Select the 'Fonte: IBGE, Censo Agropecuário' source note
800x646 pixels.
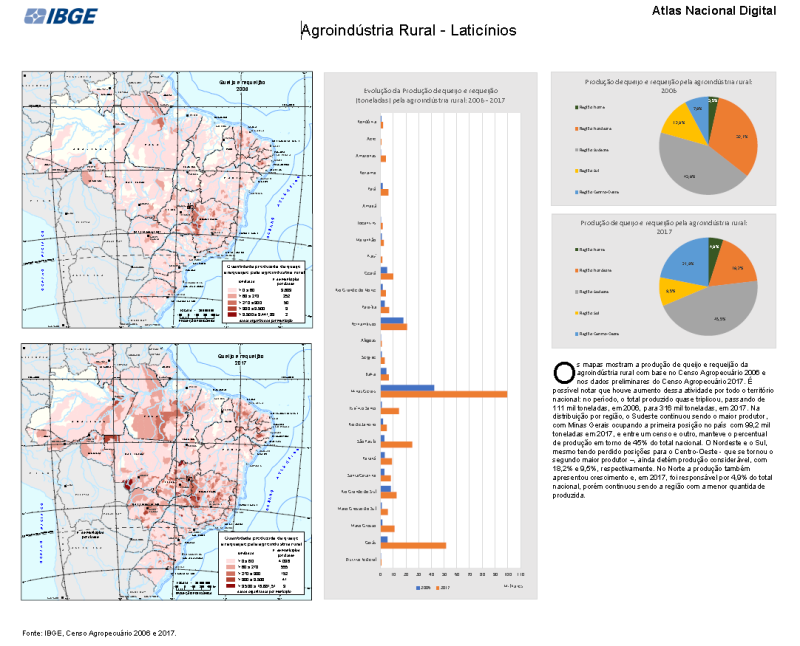click(99, 633)
